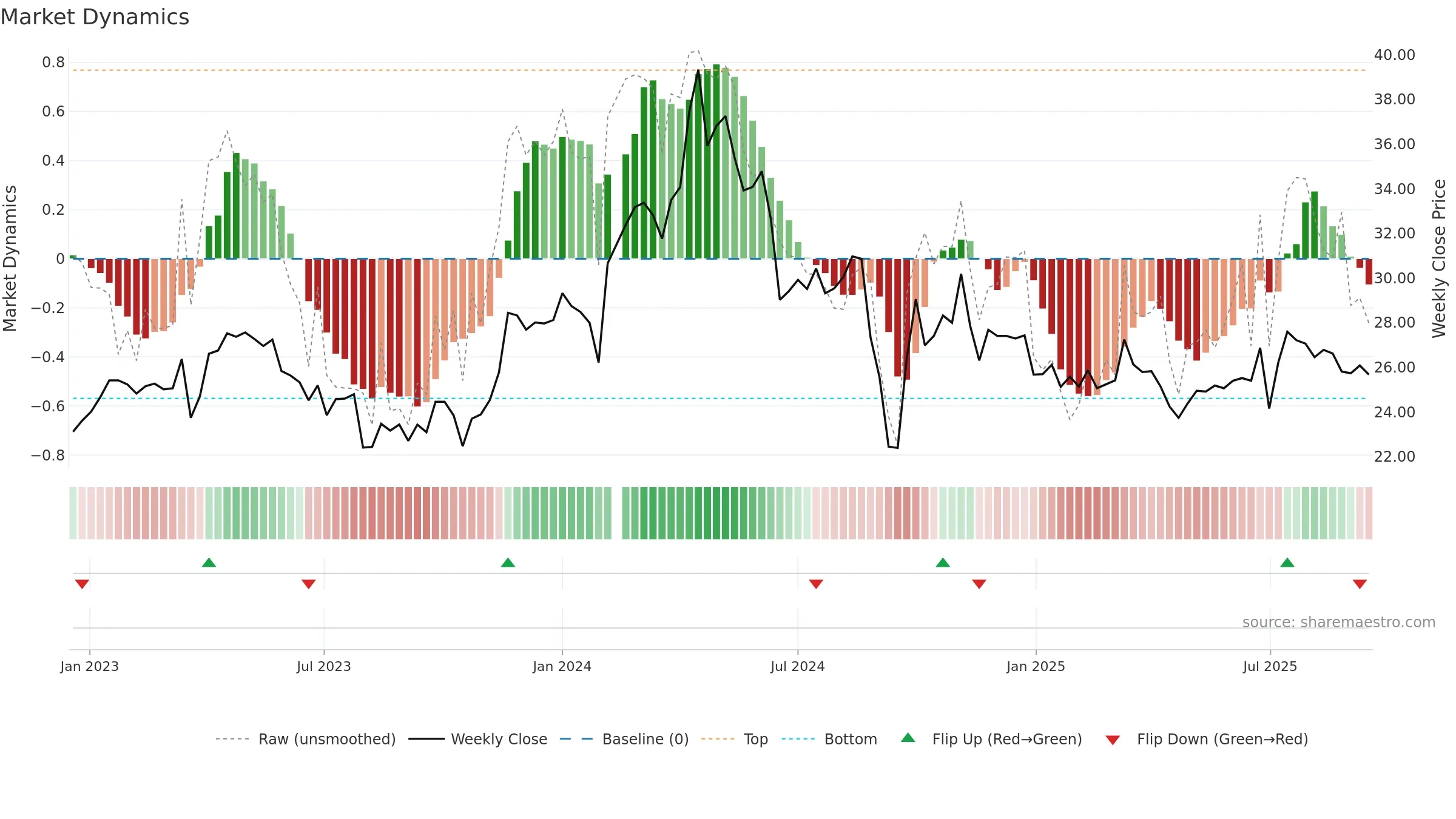Click the Raw (unsmoothed) legend entry
The image size is (1456, 819).
[x=306, y=739]
